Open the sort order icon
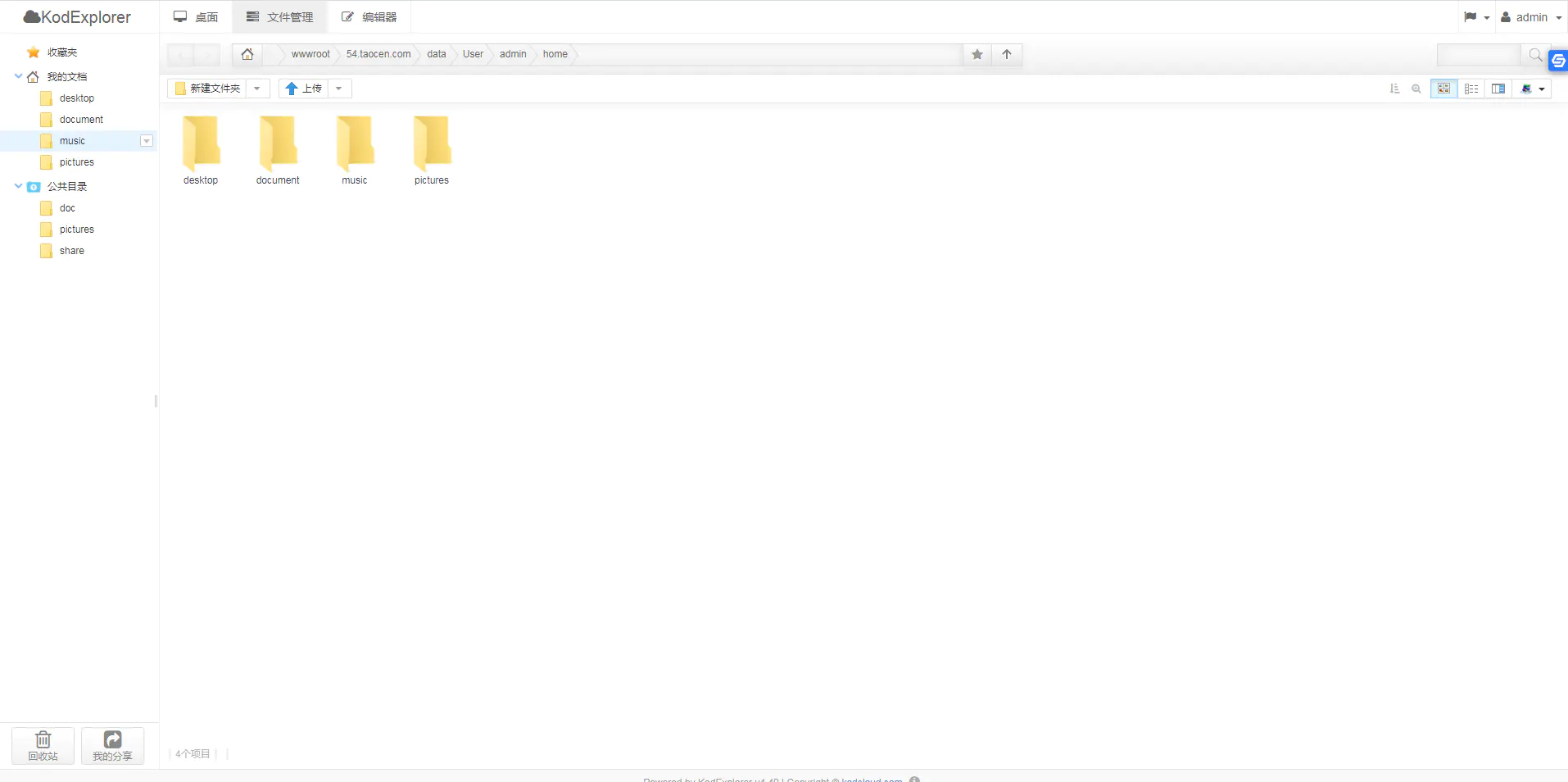 (x=1394, y=89)
